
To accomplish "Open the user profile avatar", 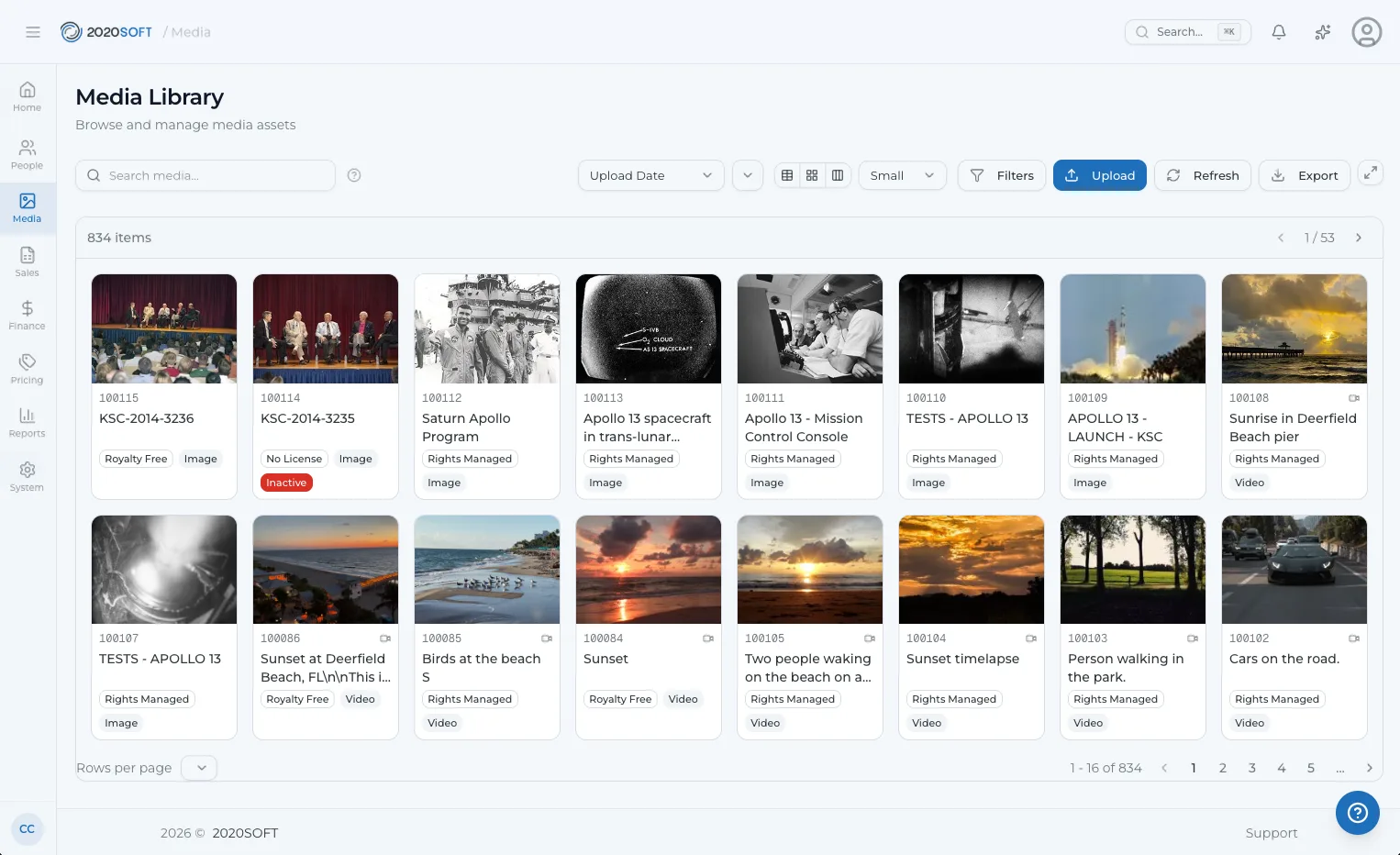I will (1366, 32).
